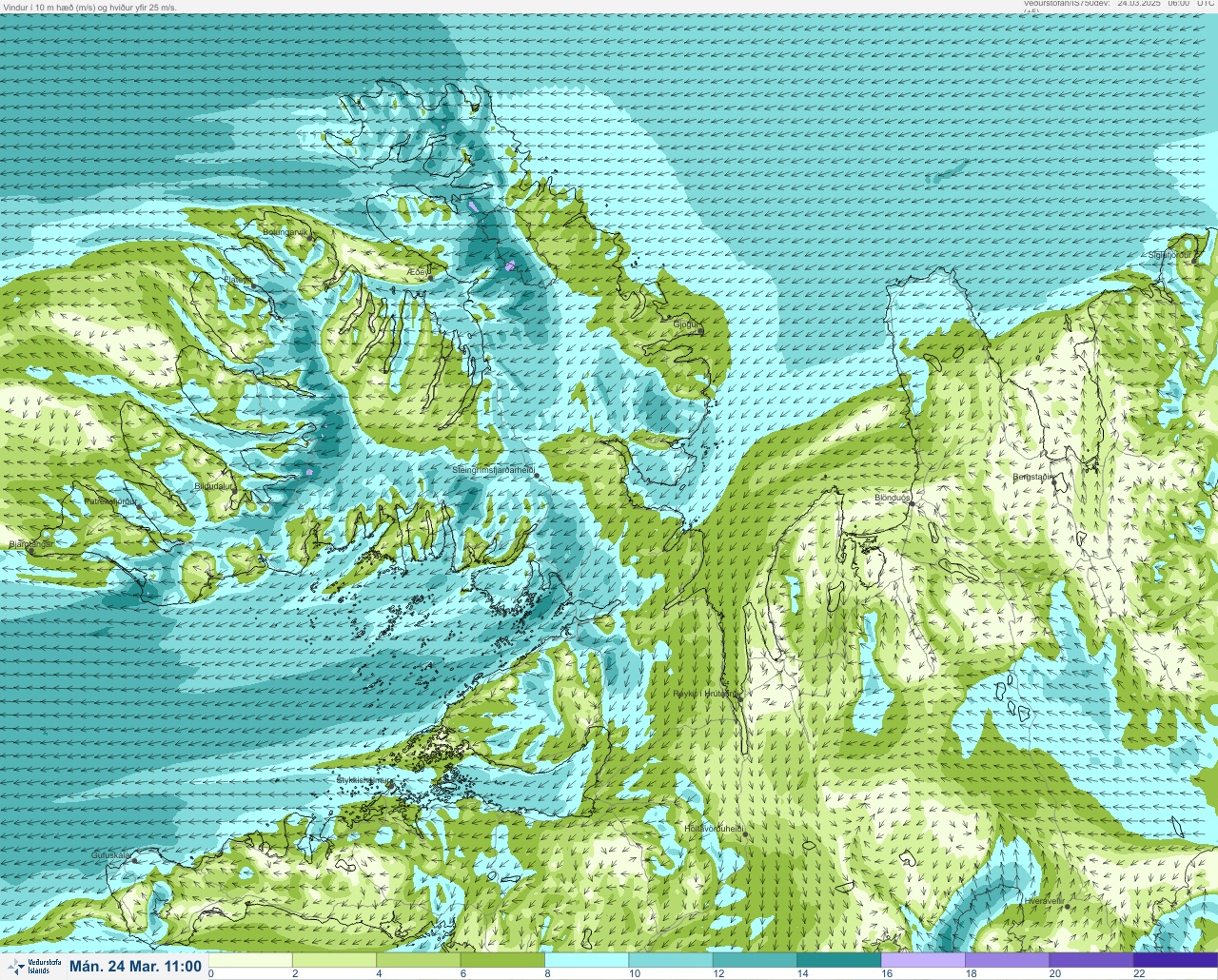Click the Patreksfjörður station label

point(110,500)
